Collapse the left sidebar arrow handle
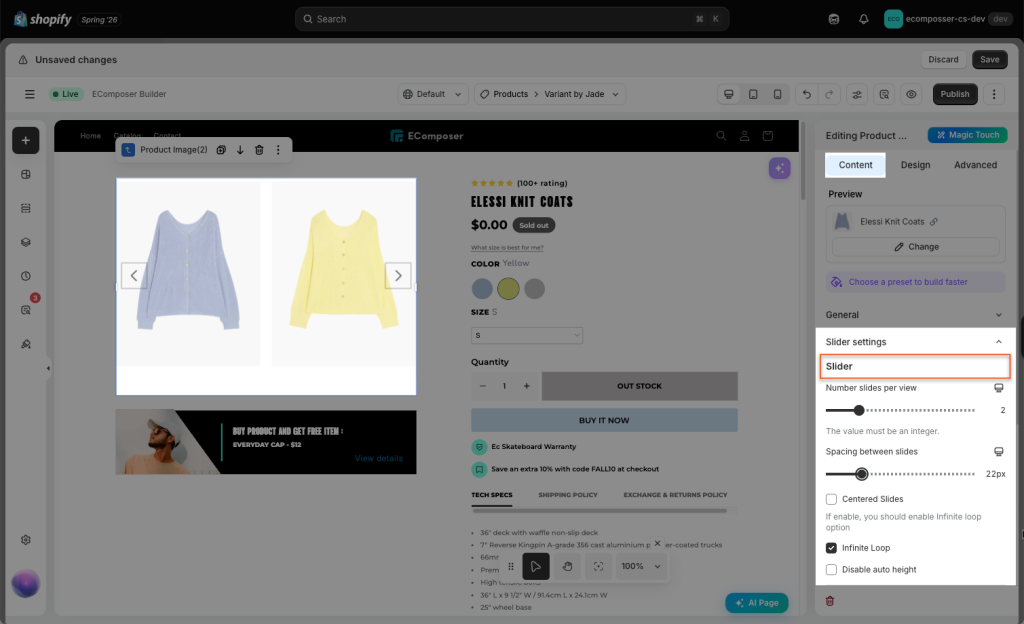Screen dimensions: 1024x624 (48, 368)
